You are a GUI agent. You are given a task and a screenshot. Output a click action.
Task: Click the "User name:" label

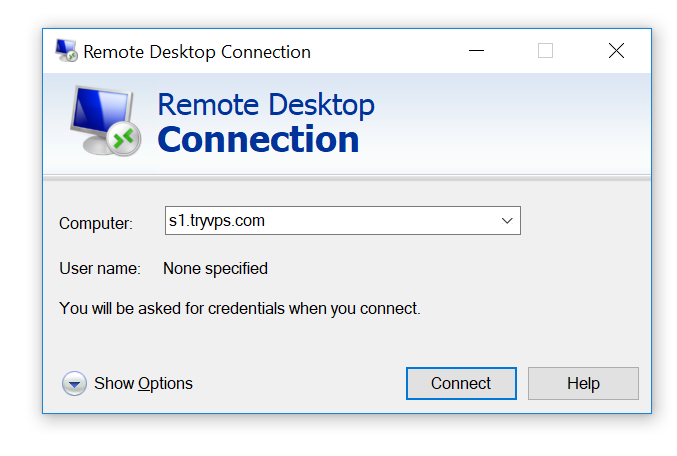(100, 269)
